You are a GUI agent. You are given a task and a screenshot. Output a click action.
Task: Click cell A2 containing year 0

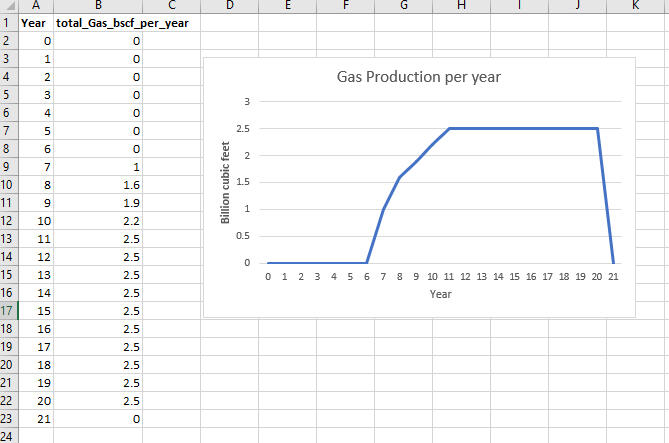(x=36, y=41)
